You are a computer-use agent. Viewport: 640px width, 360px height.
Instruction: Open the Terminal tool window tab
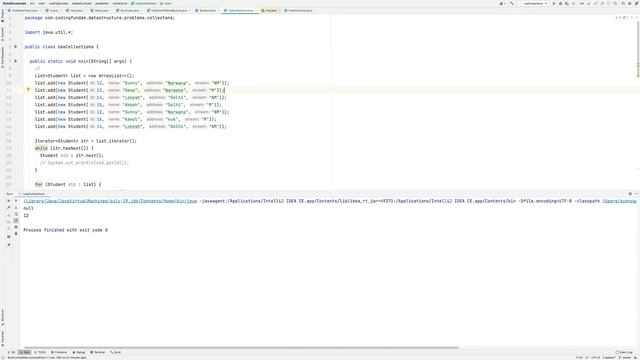[98, 352]
